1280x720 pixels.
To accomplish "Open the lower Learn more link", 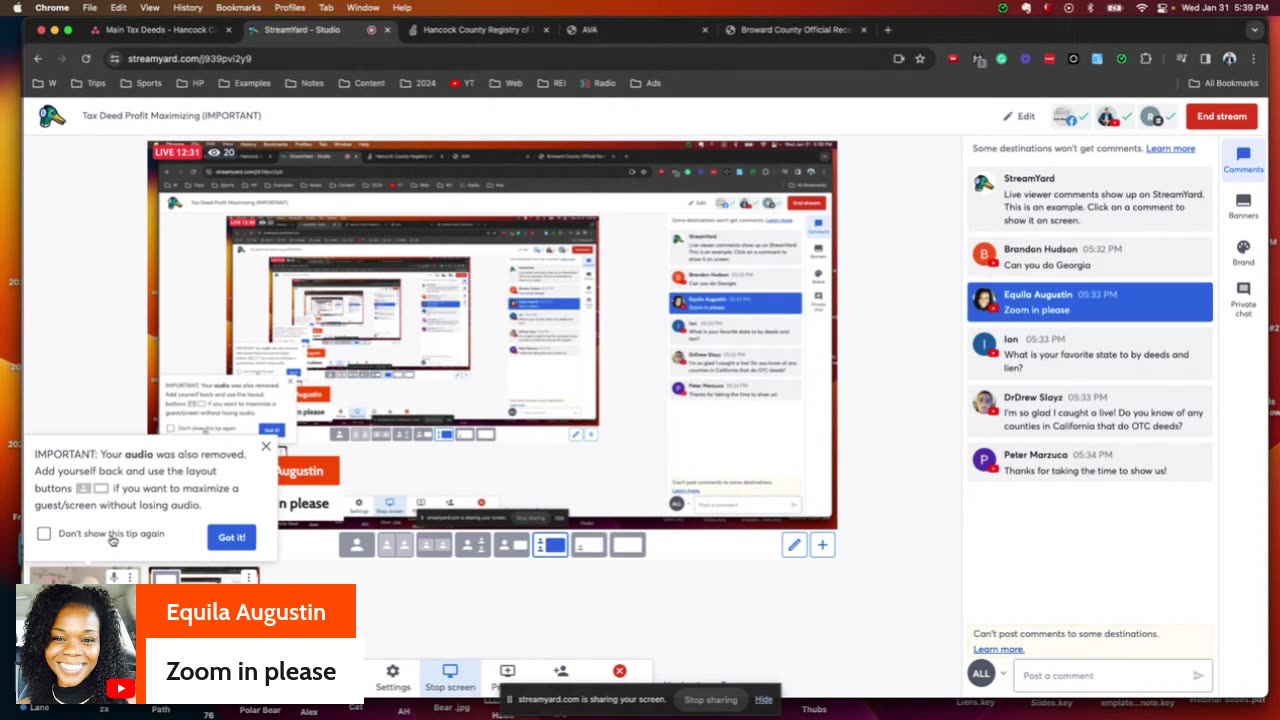I will [998, 649].
